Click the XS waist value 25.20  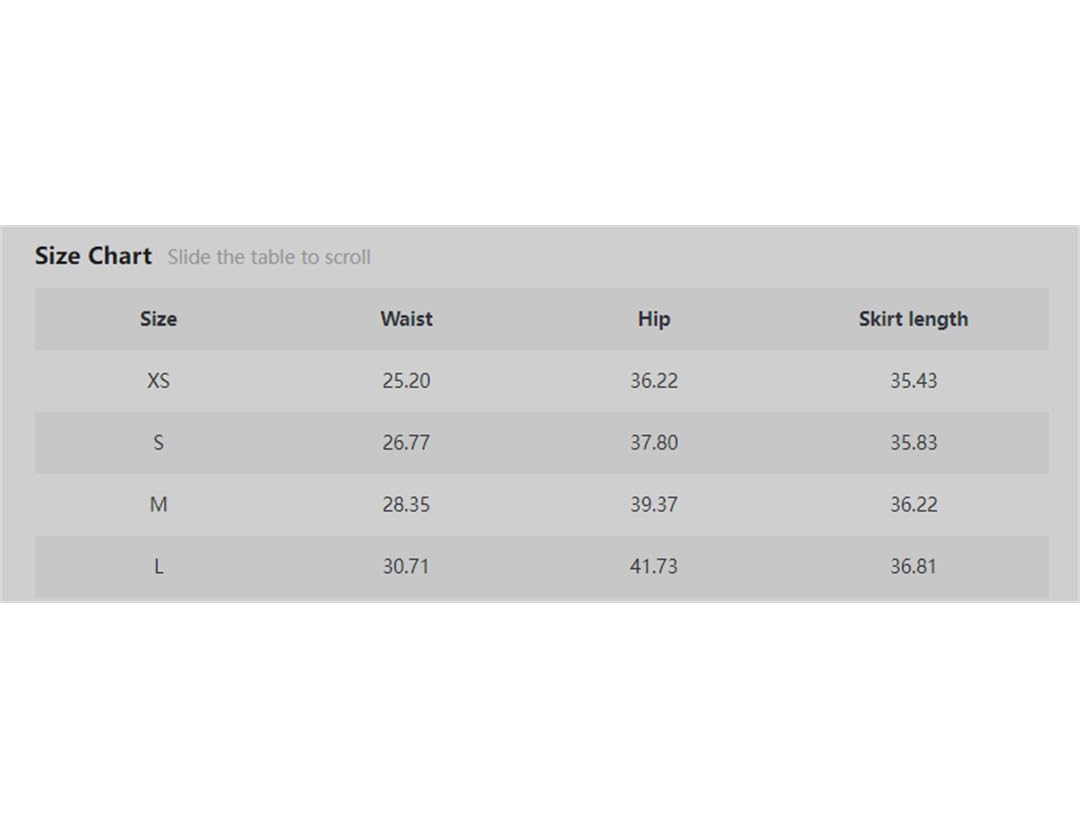tap(406, 380)
